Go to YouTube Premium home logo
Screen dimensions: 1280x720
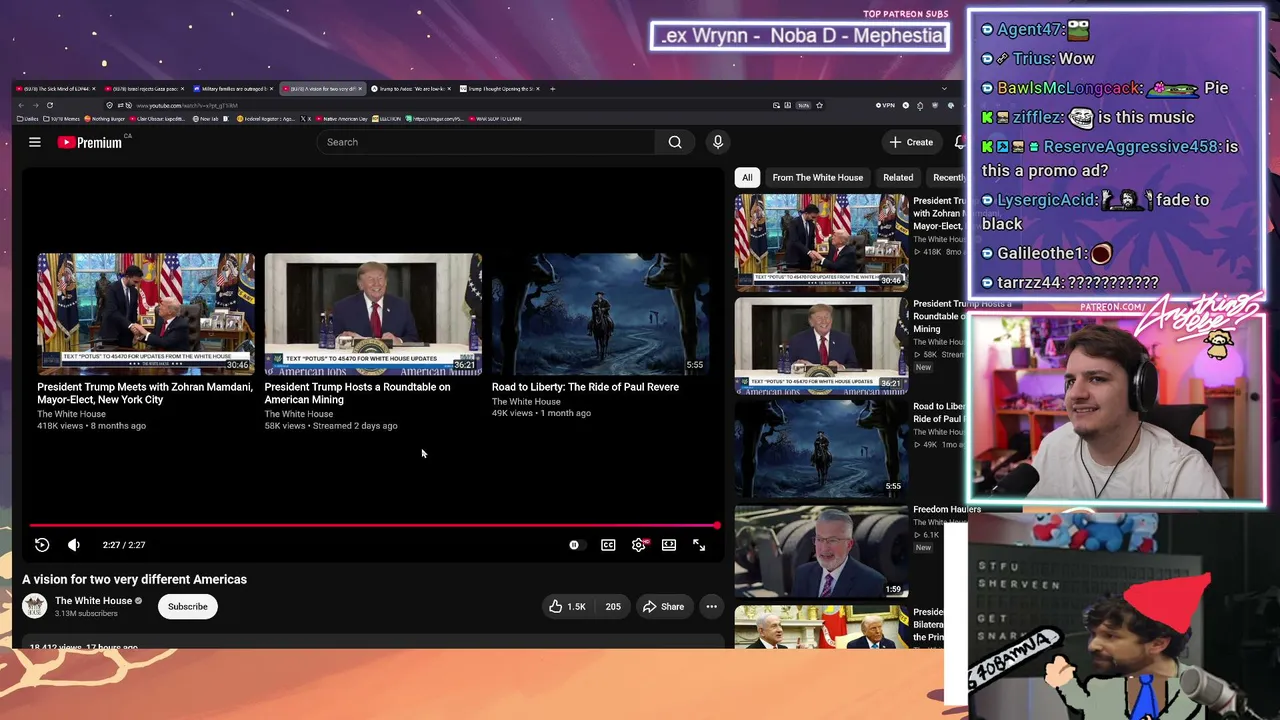(x=90, y=142)
